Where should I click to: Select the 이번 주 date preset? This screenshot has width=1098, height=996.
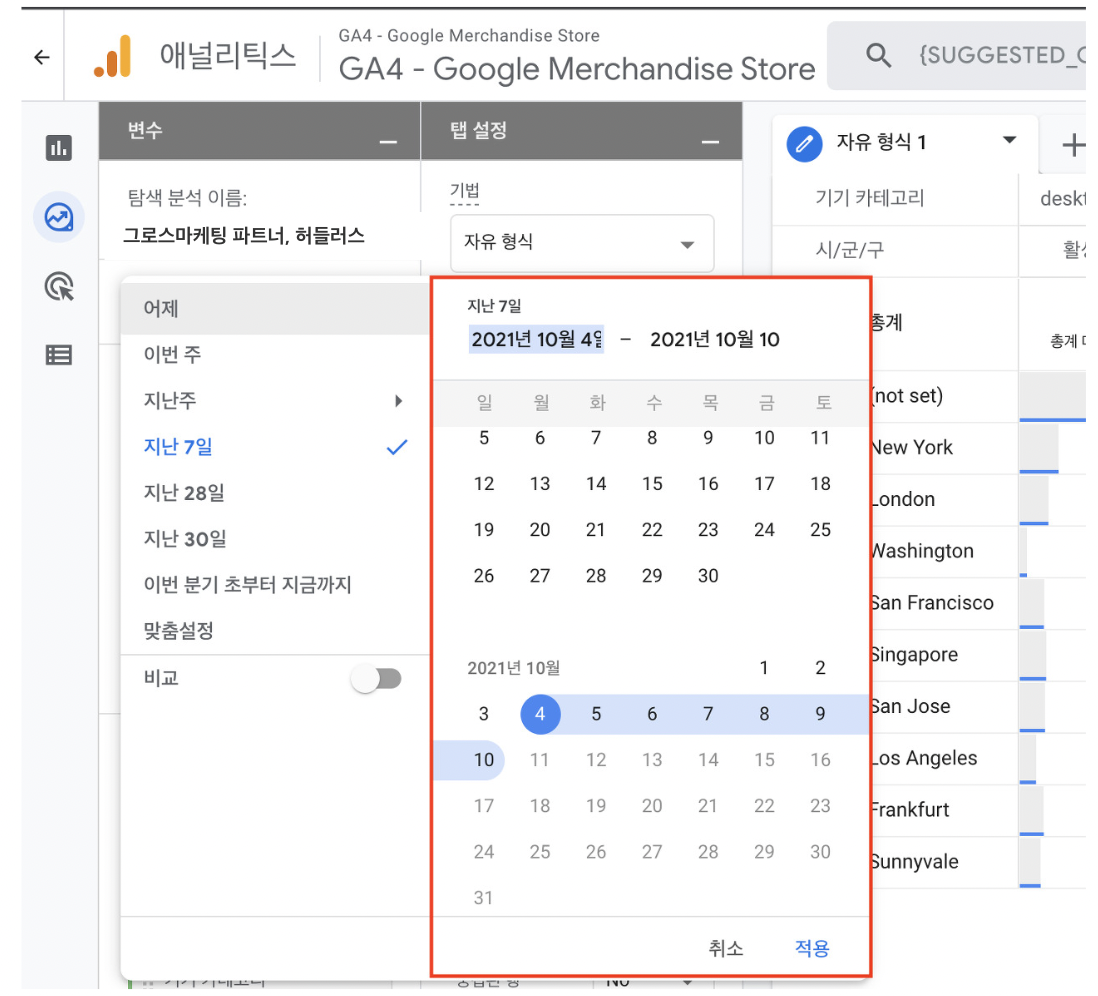coord(274,354)
